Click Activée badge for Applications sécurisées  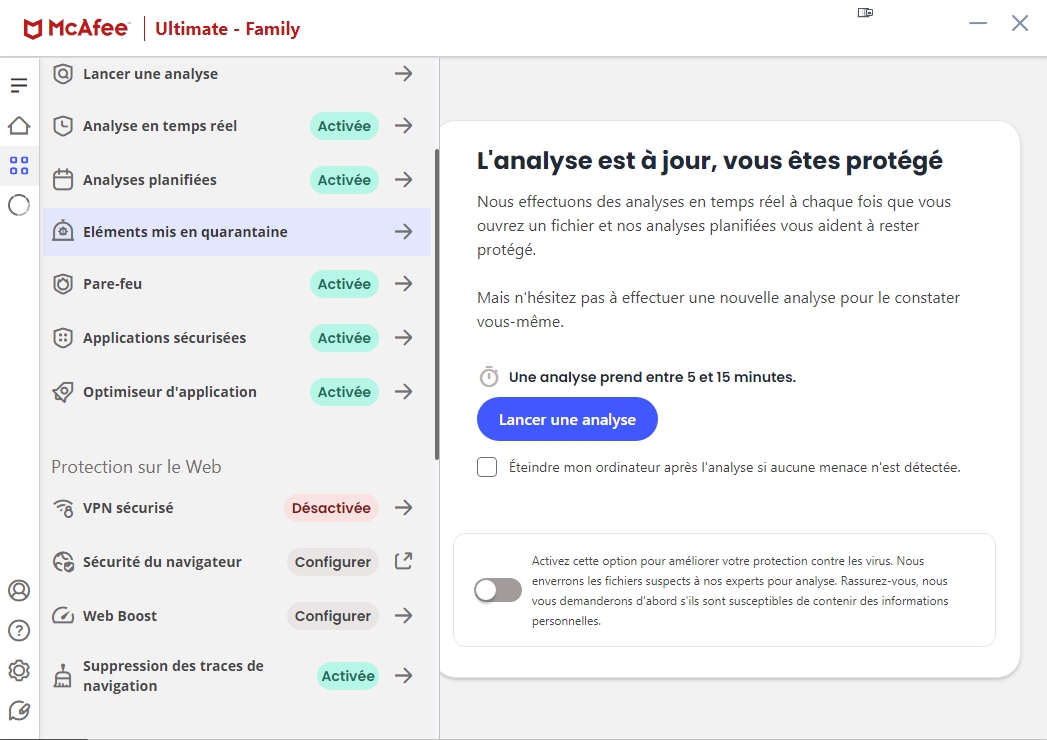(x=344, y=338)
